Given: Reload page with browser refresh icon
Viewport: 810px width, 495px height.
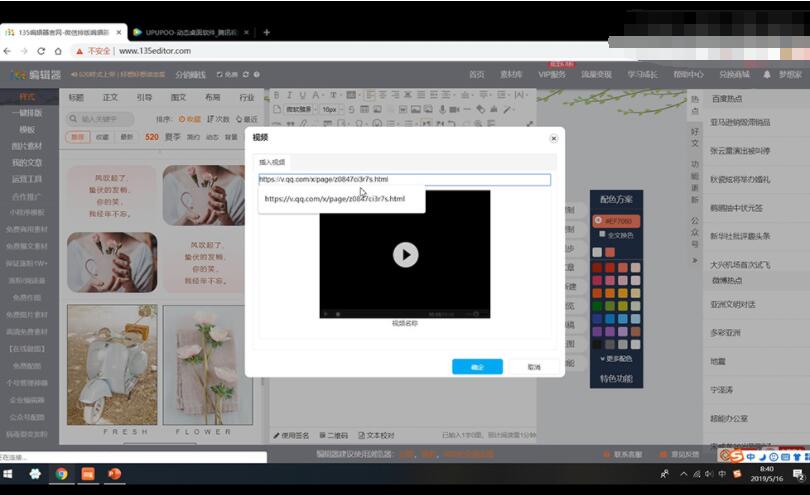Looking at the screenshot, I should 41,51.
